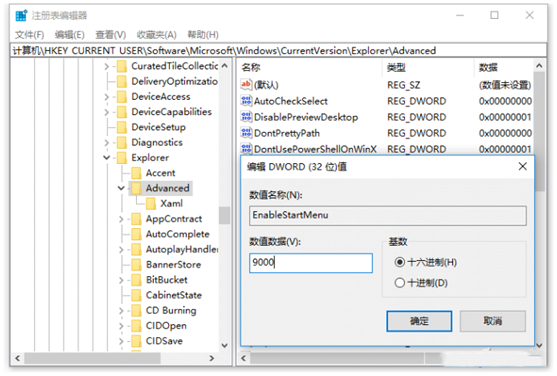Expand the DeviceCapabilities tree node

[107, 112]
